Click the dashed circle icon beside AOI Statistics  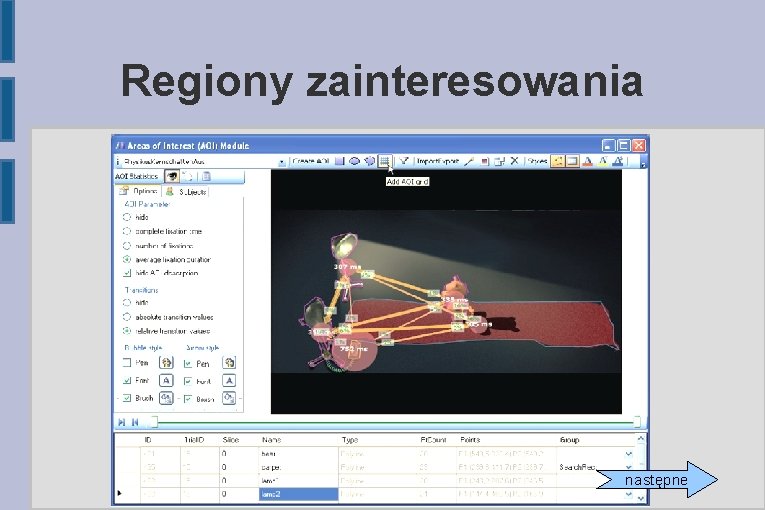tap(187, 176)
